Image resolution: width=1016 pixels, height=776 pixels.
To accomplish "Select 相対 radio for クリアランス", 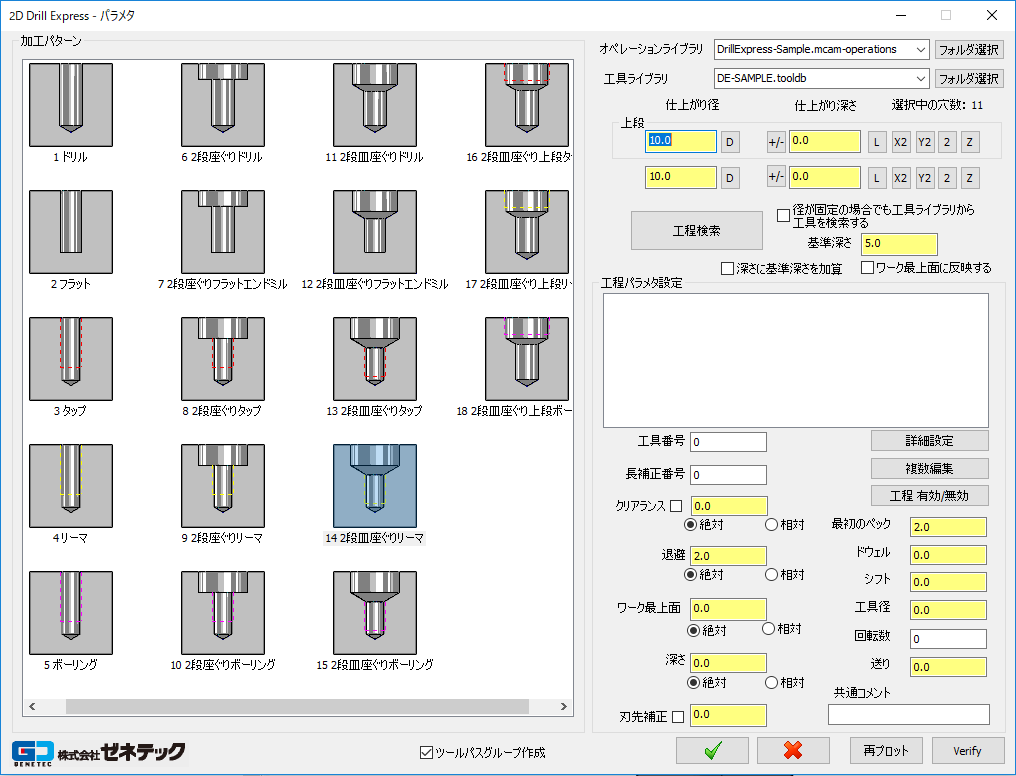I will pyautogui.click(x=771, y=525).
